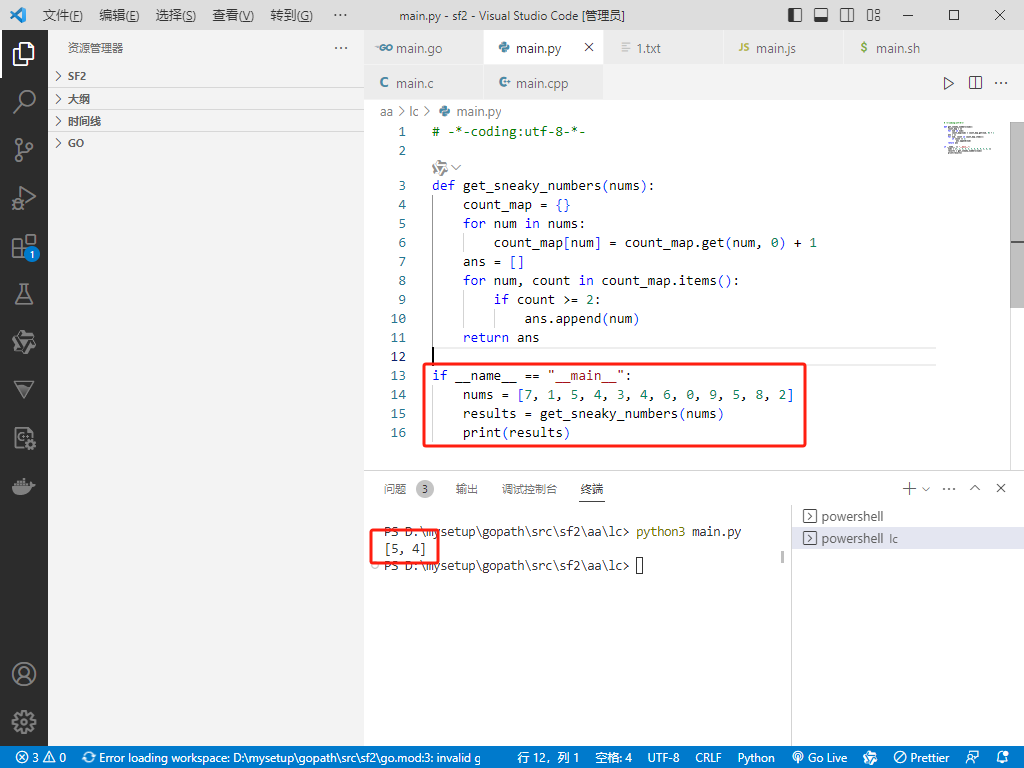This screenshot has height=768, width=1024.
Task: Select language mode Python in status bar
Action: pyautogui.click(x=756, y=757)
